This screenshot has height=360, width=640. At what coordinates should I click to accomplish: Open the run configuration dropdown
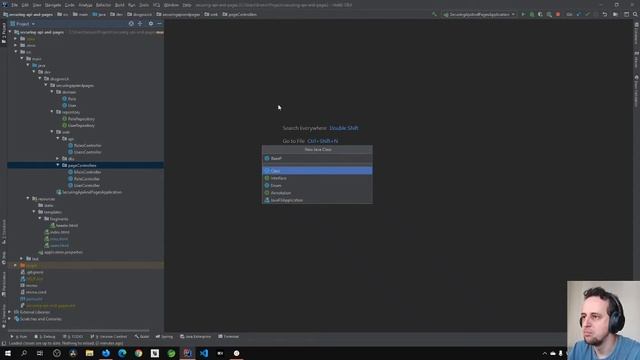480,14
